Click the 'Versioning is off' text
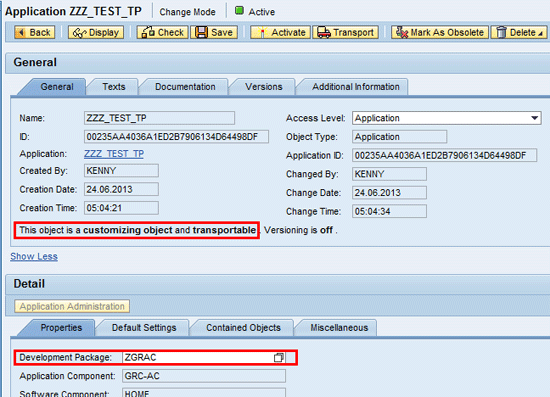Screen dimensions: 550x397 (x=299, y=230)
